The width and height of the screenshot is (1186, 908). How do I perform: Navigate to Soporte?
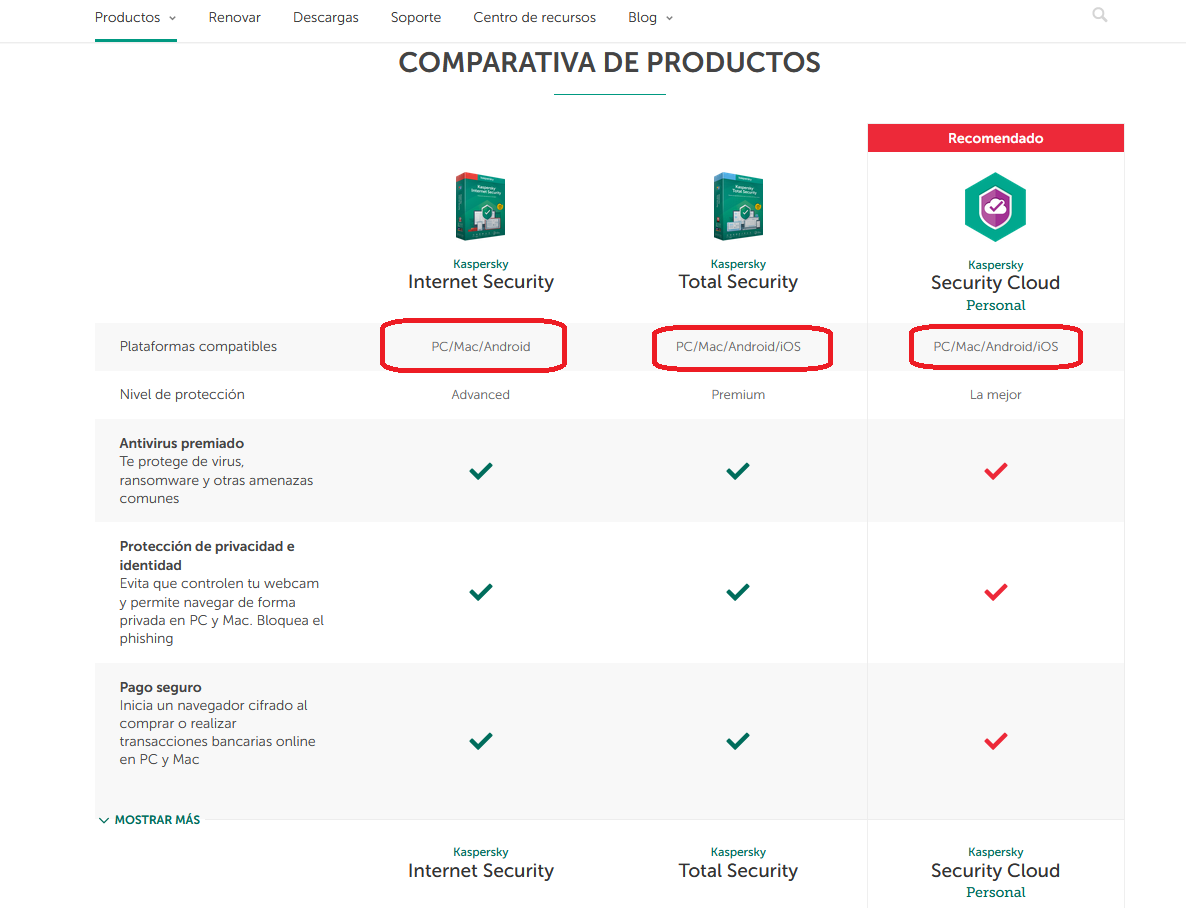415,17
